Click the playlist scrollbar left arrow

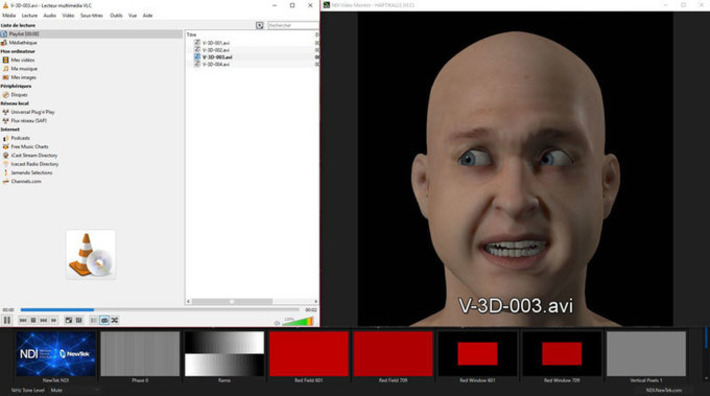[x=189, y=301]
